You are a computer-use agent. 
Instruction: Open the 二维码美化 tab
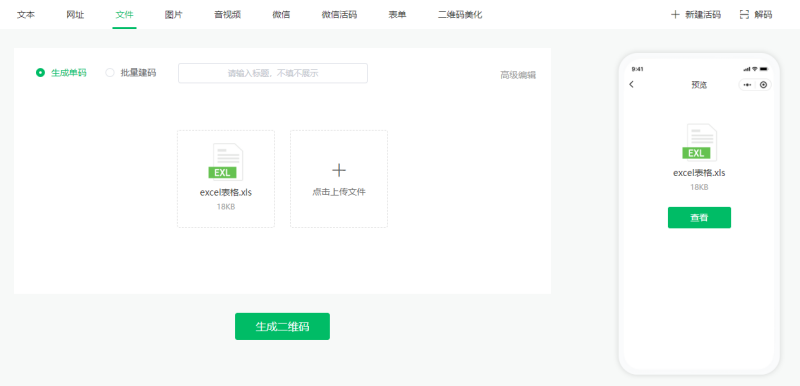[x=460, y=15]
